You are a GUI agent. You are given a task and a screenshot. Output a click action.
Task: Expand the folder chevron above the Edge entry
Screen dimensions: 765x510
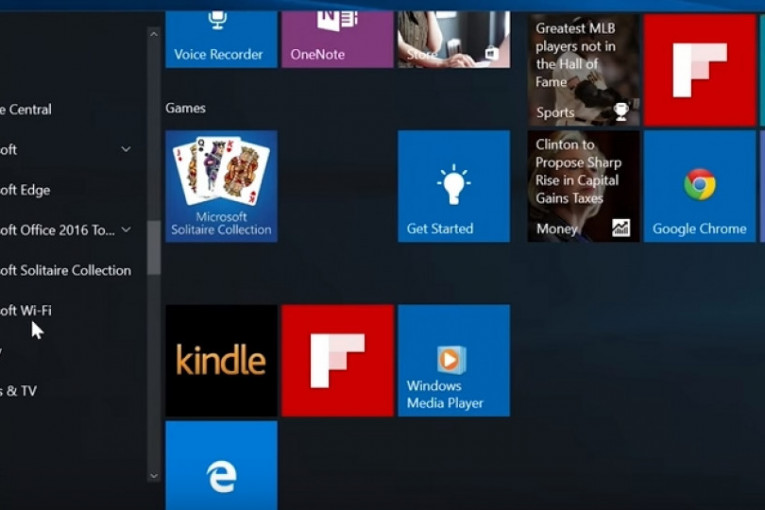pyautogui.click(x=126, y=149)
